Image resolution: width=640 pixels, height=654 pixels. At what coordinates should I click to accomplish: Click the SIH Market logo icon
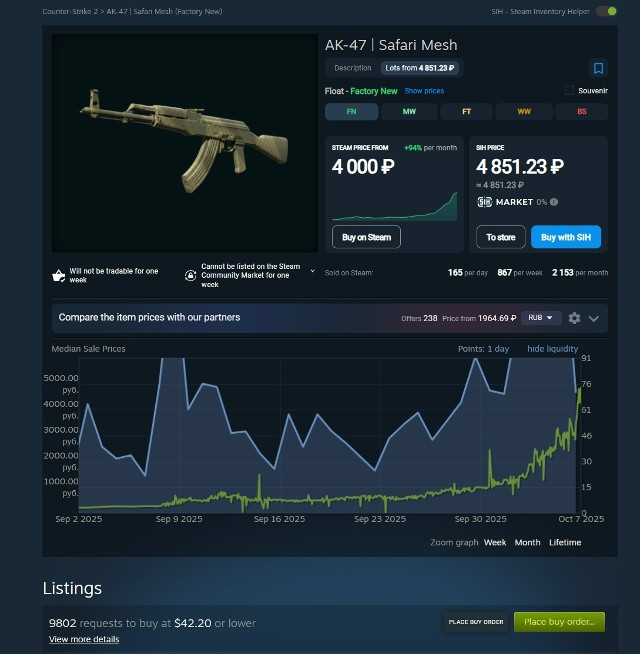click(484, 202)
